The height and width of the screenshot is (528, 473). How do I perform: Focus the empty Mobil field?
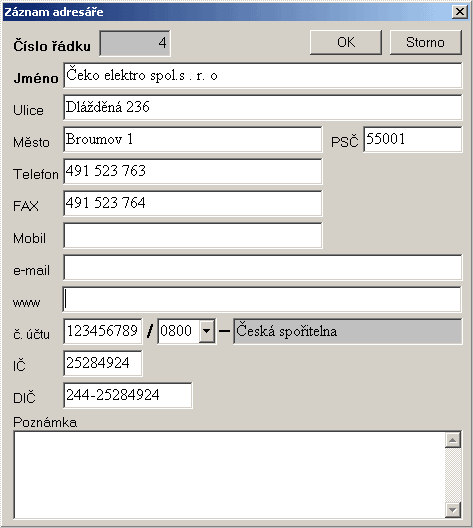click(193, 235)
